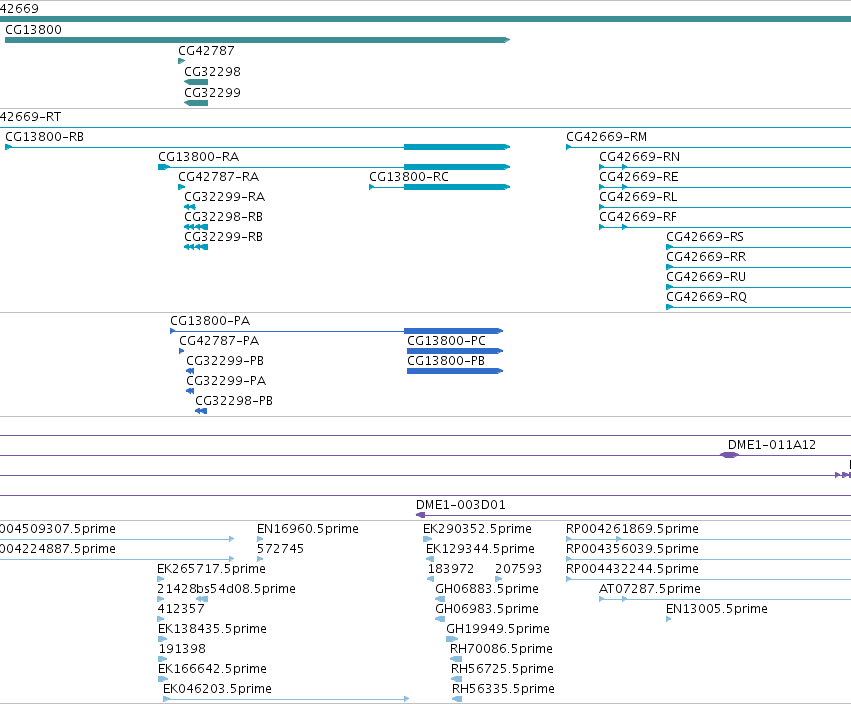Click the CG32299 gene label

(212, 93)
